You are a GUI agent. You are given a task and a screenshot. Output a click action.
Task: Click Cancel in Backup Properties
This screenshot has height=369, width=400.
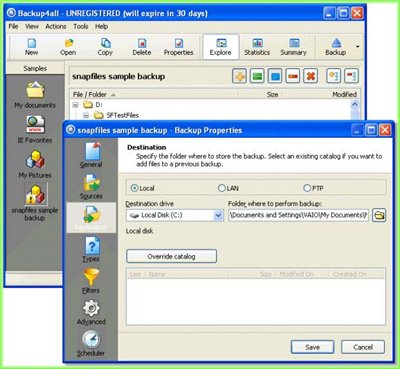pos(363,347)
